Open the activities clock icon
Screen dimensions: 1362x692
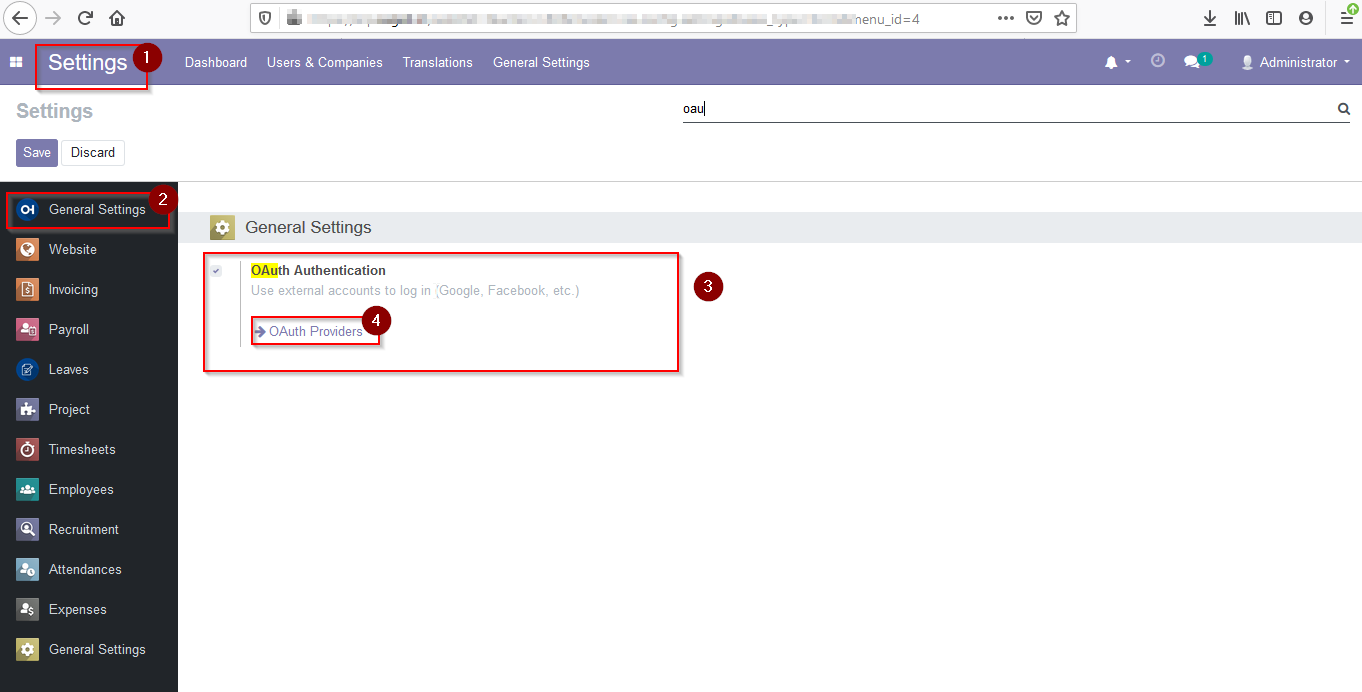coord(1158,61)
